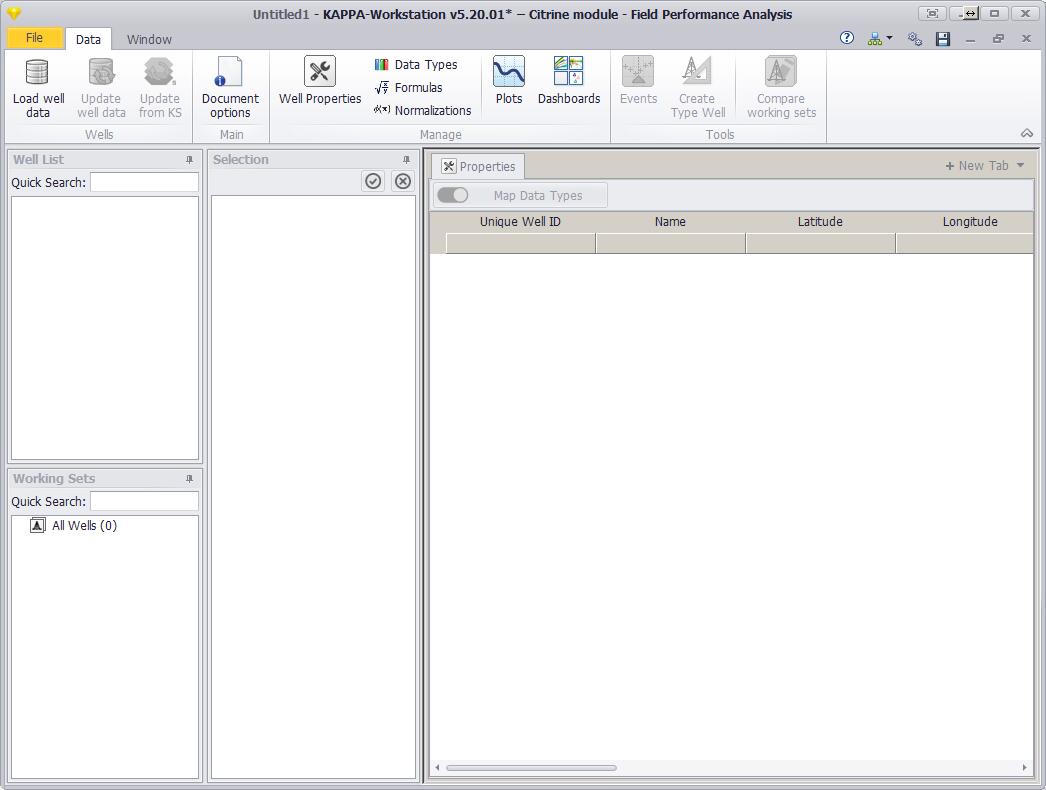This screenshot has width=1046, height=790.
Task: Sort by Name column header
Action: point(670,222)
